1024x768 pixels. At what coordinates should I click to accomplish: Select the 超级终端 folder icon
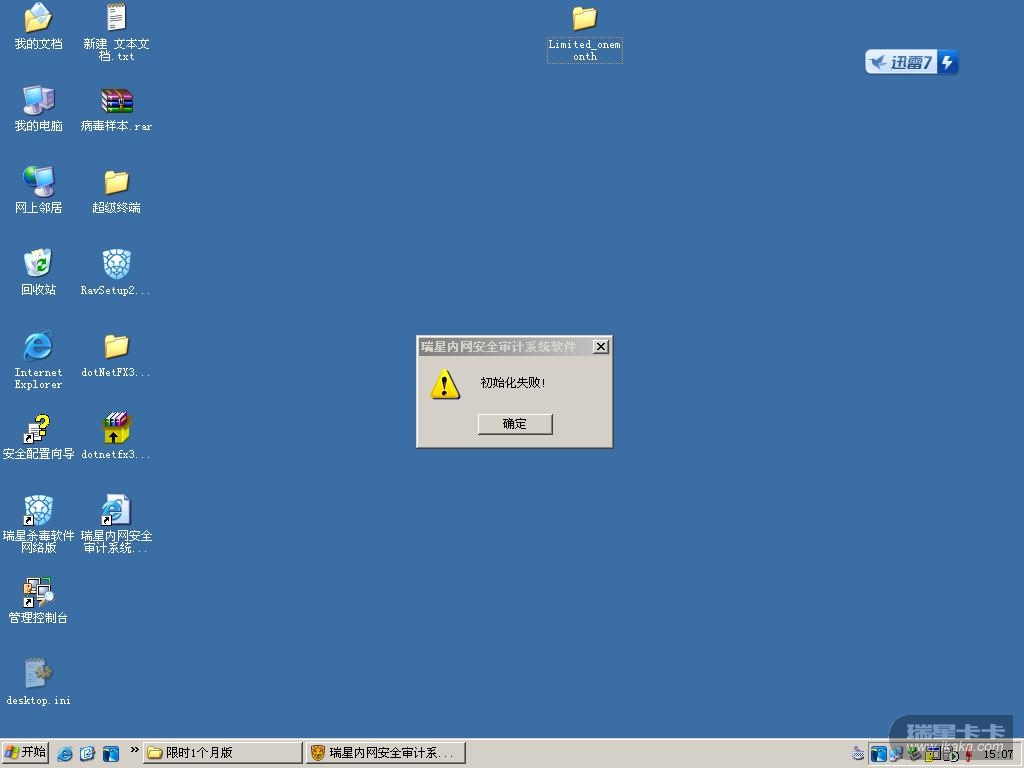pyautogui.click(x=117, y=183)
